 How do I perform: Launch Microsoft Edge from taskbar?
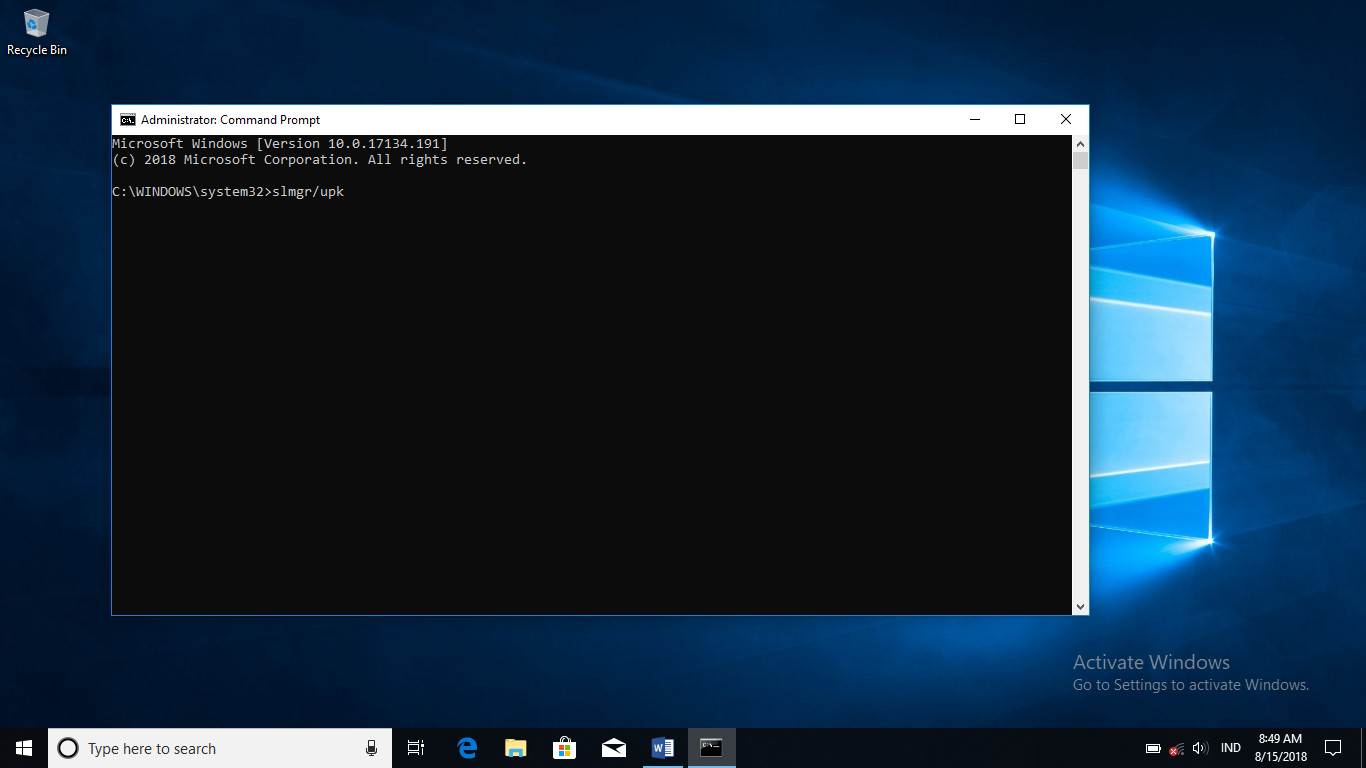[x=467, y=748]
